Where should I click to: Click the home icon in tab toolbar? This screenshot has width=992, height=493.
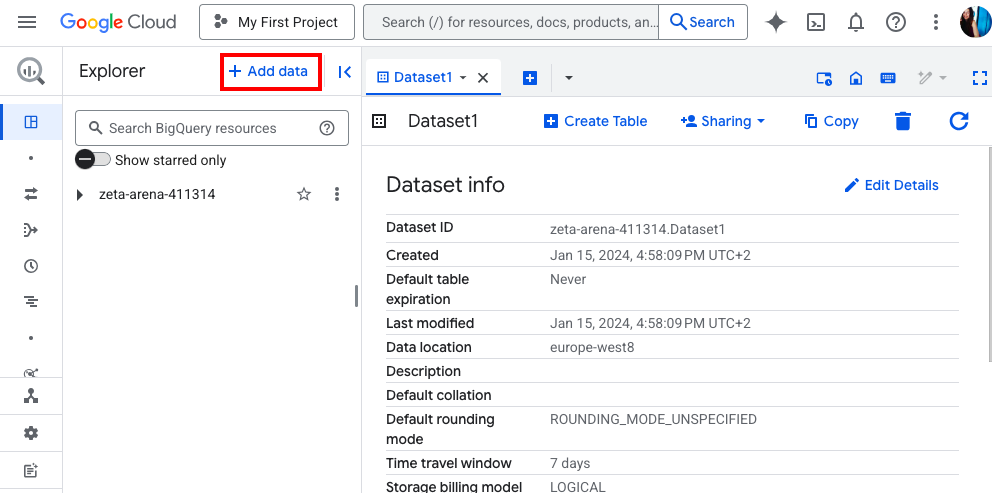856,78
